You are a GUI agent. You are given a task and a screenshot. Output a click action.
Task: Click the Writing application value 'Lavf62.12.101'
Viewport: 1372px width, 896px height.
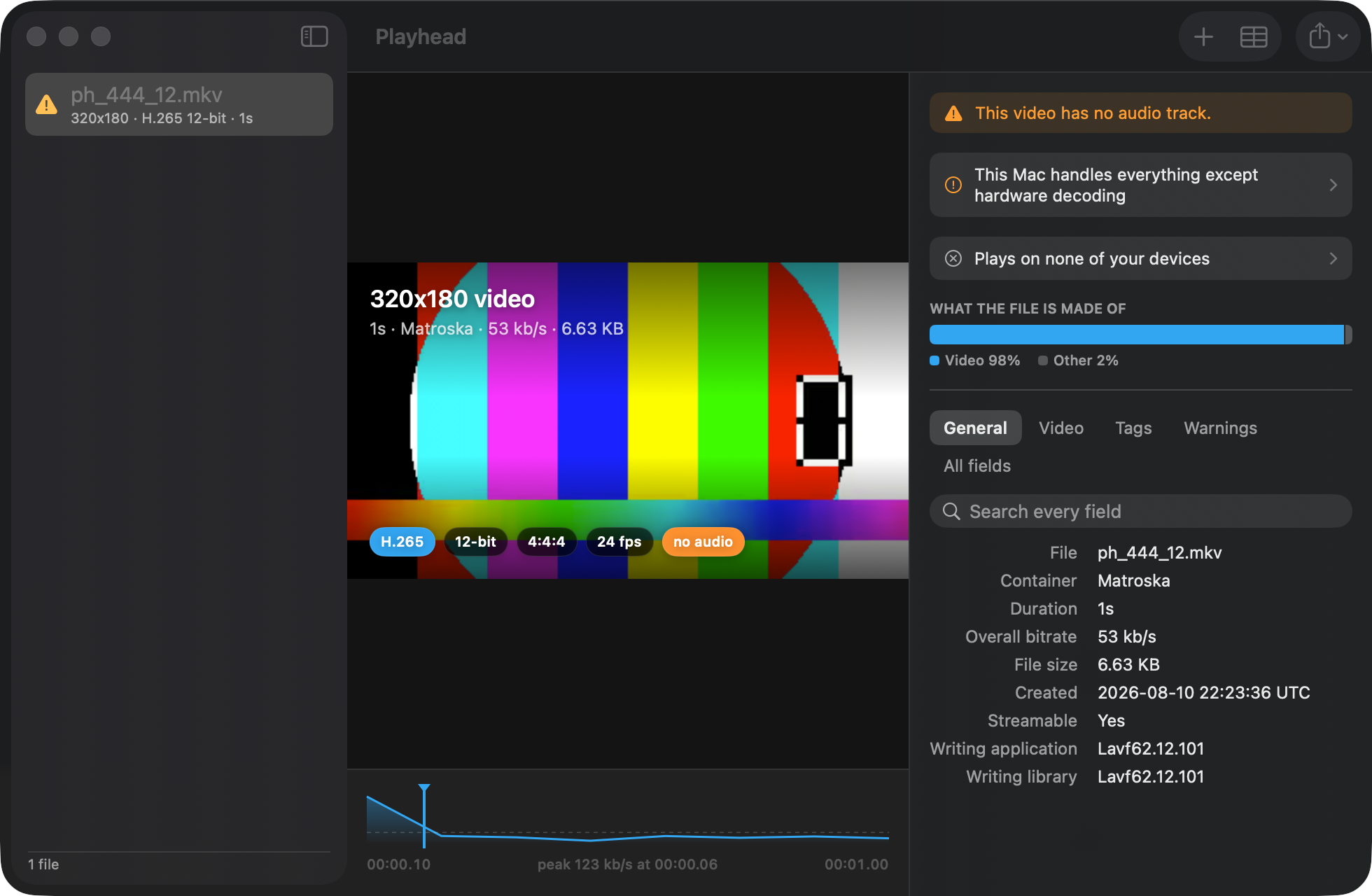[1150, 749]
